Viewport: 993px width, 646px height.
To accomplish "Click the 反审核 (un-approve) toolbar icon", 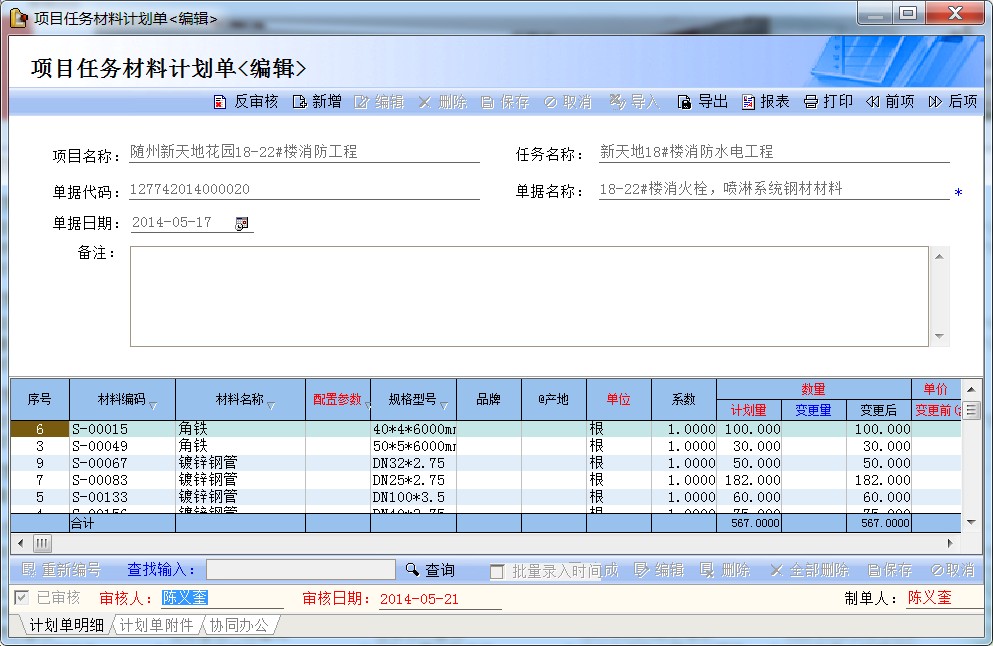I will (x=220, y=102).
